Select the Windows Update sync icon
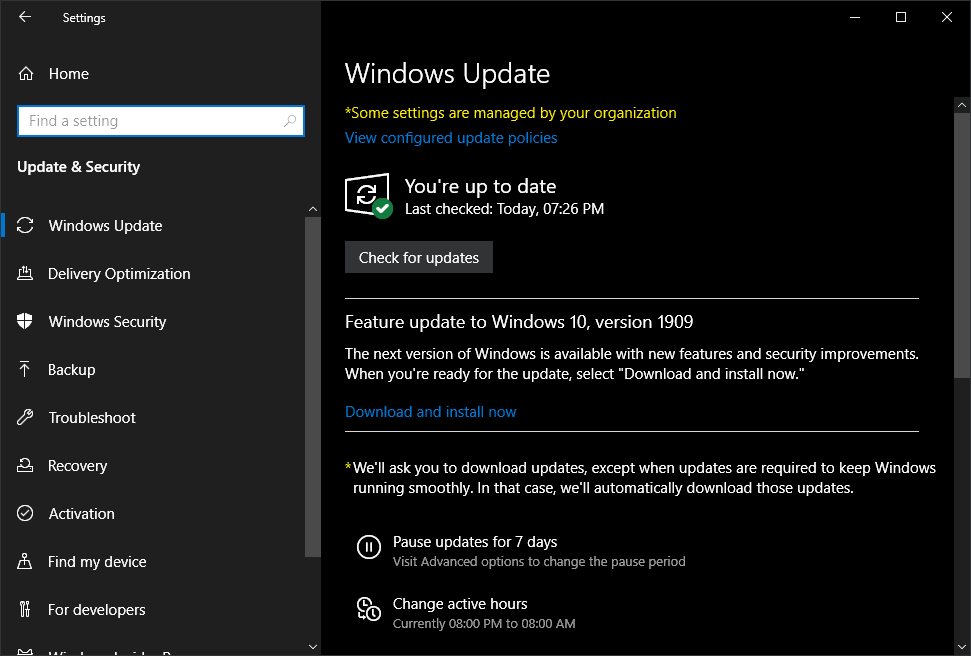The image size is (971, 656). [27, 225]
